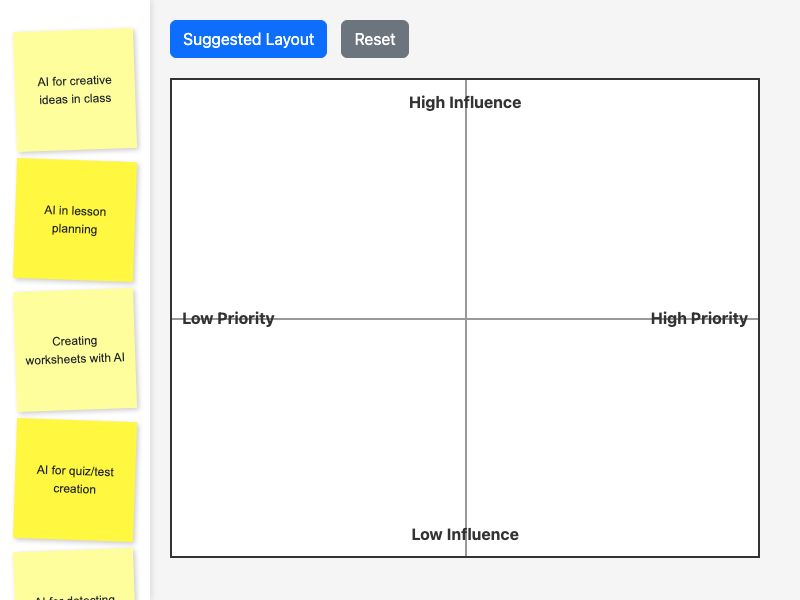Select the 'AI for creative ideas in class' note

point(74,88)
